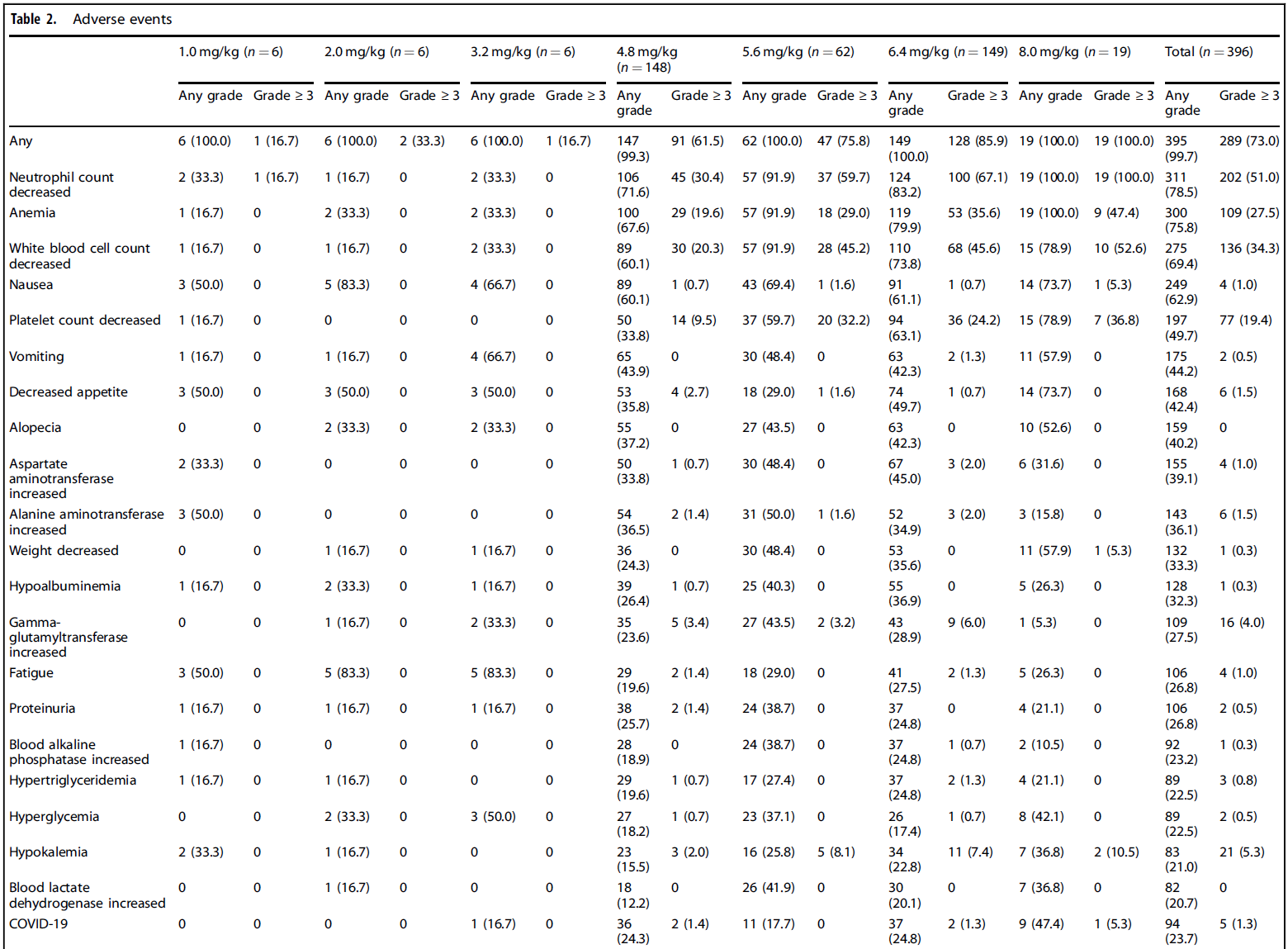This screenshot has height=949, width=1288.
Task: Select the '1.0 mg/kg (n = 6)' column header
Action: point(230,52)
